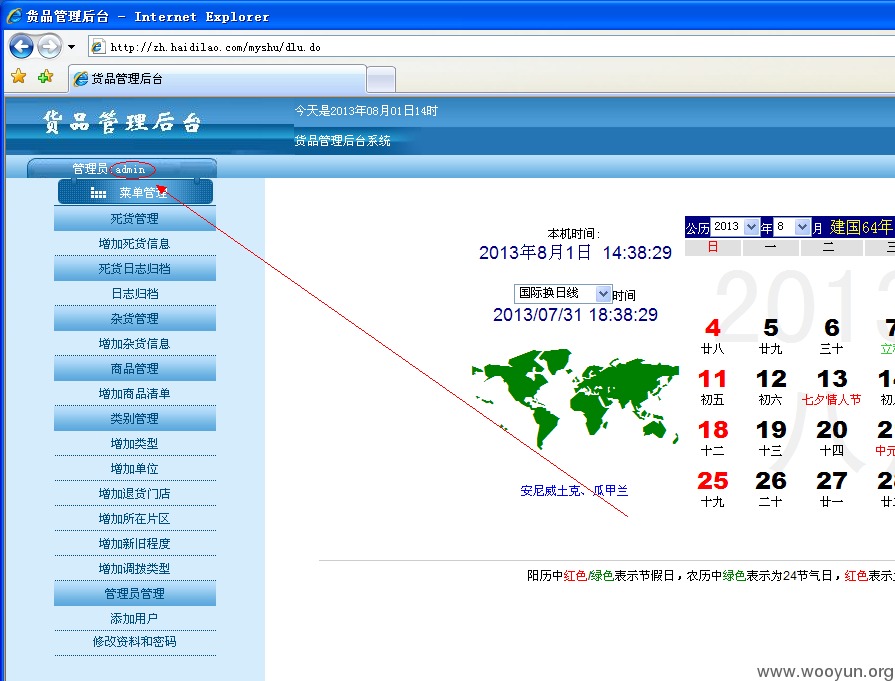Click the grid icon beside 菜单管理
The height and width of the screenshot is (681, 895).
pyautogui.click(x=98, y=193)
